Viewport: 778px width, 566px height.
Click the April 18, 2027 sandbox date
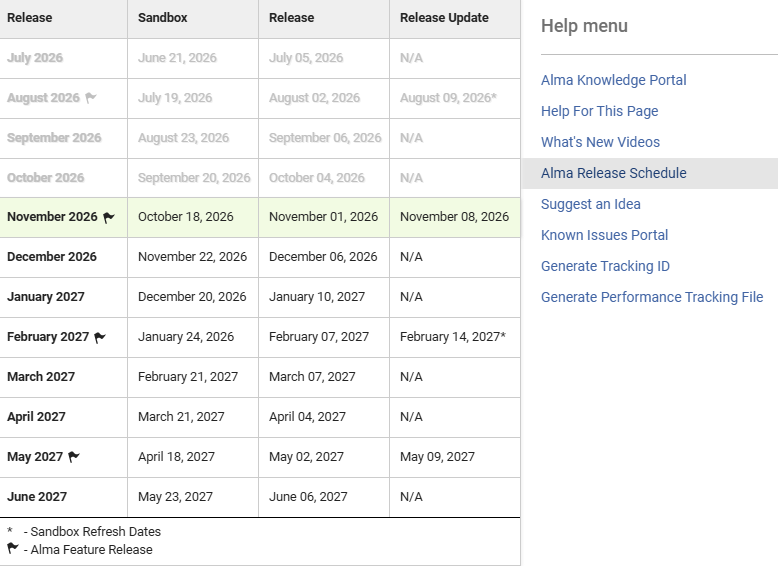coord(176,457)
